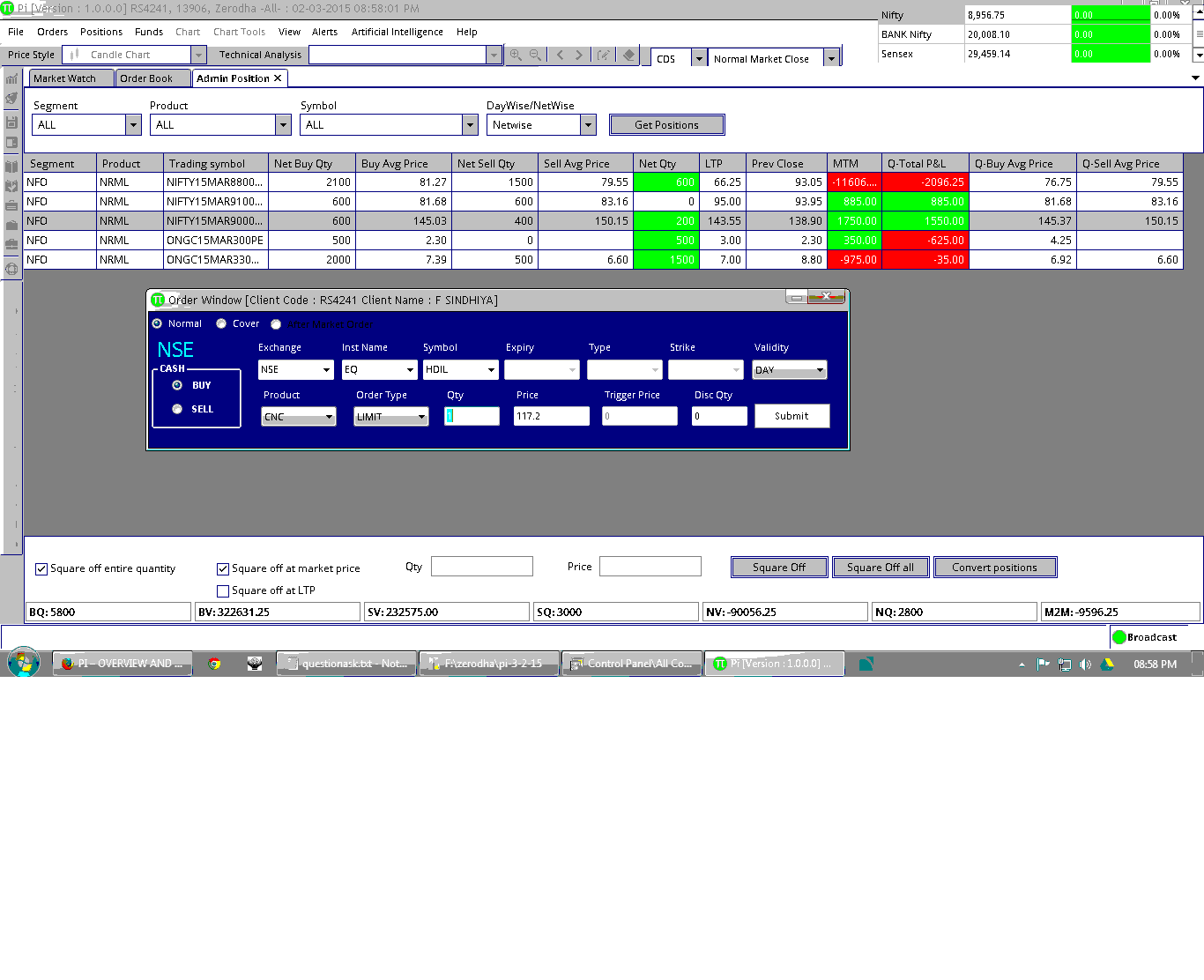Uncheck Square off entire quantity
The width and height of the screenshot is (1204, 980).
coord(41,569)
